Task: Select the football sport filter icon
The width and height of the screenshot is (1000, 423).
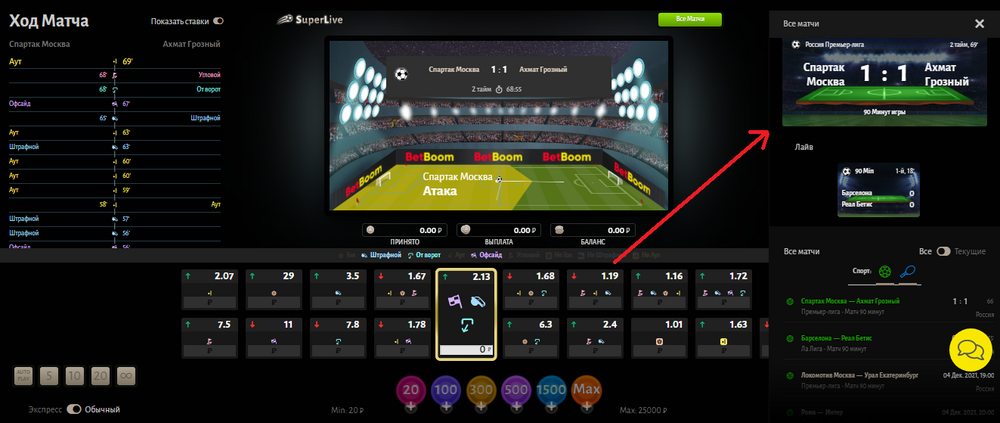Action: pos(885,271)
